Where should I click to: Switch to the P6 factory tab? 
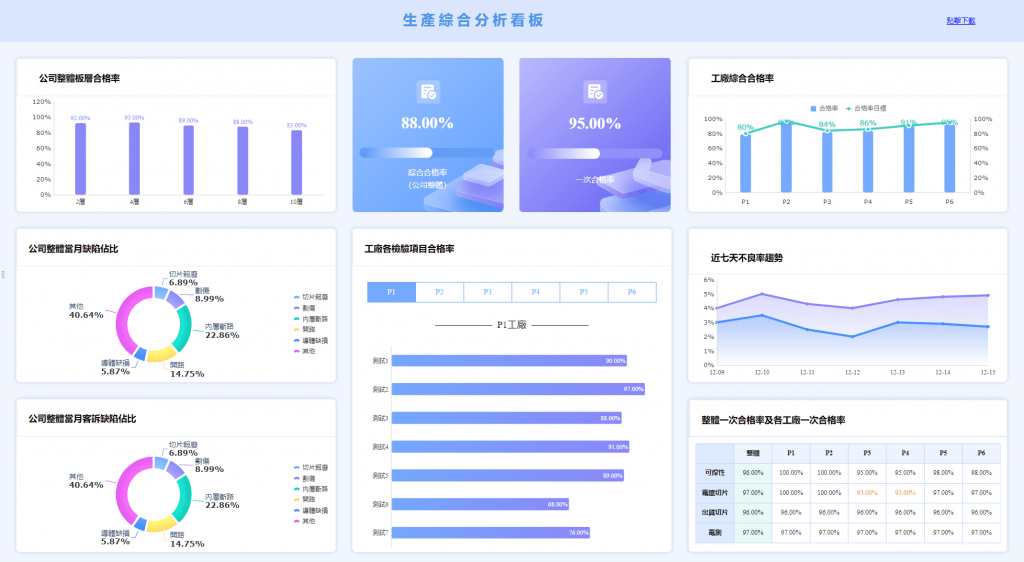632,292
